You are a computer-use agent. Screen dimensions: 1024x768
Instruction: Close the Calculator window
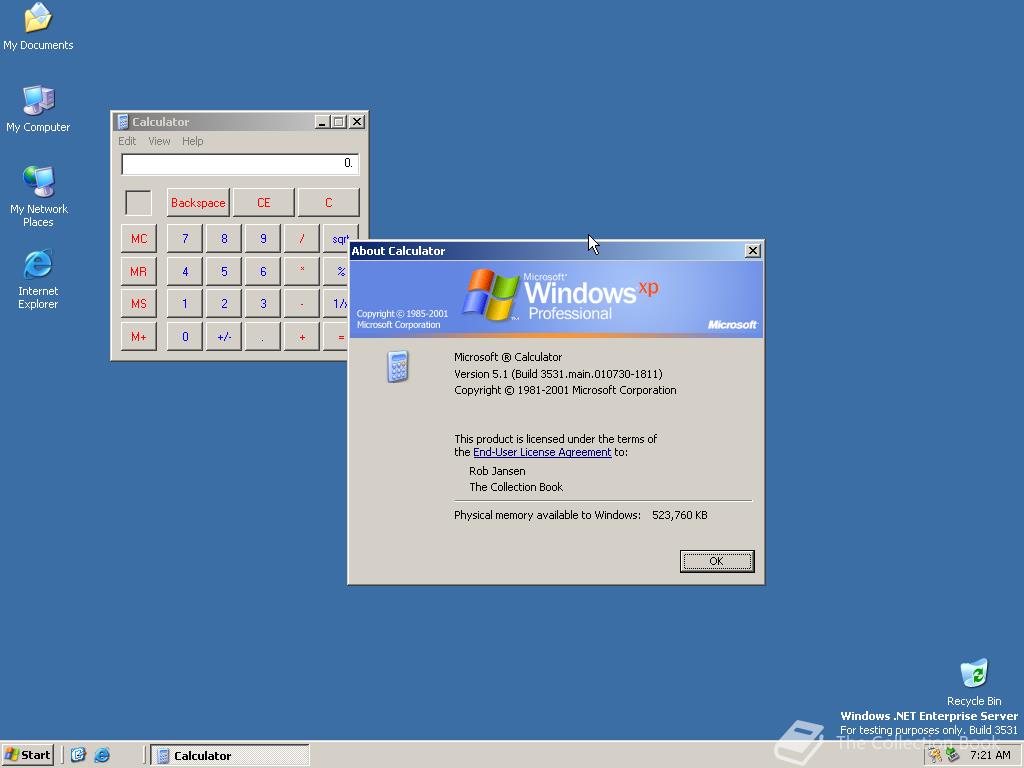[357, 121]
